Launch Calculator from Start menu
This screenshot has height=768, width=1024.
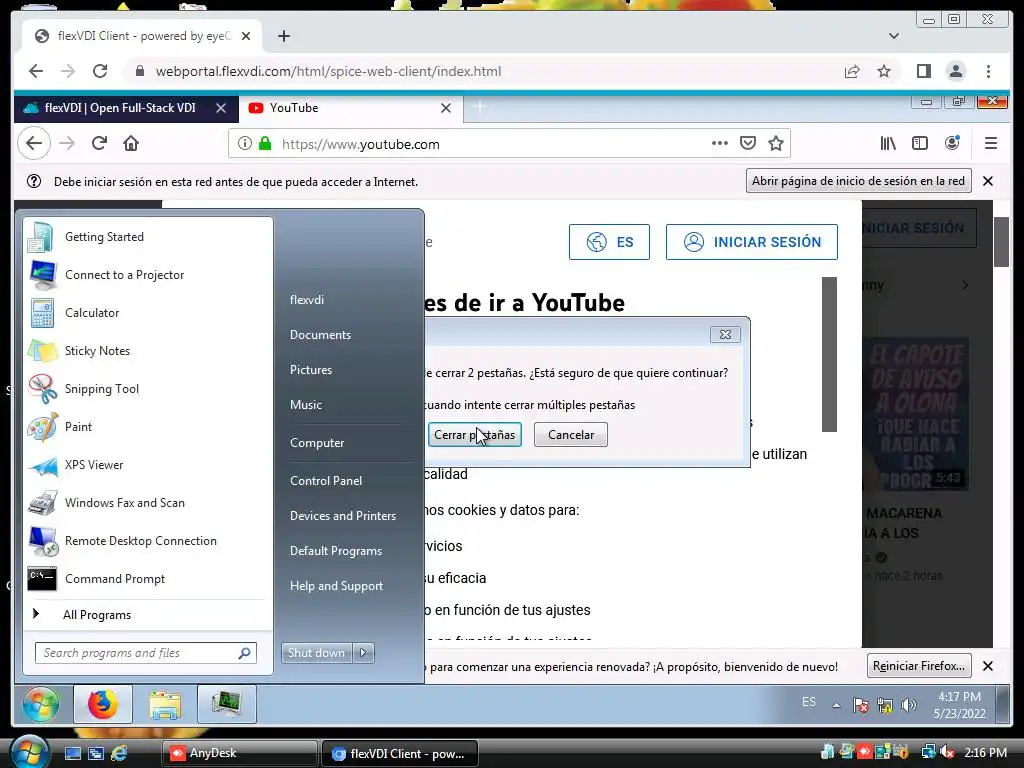coord(148,313)
